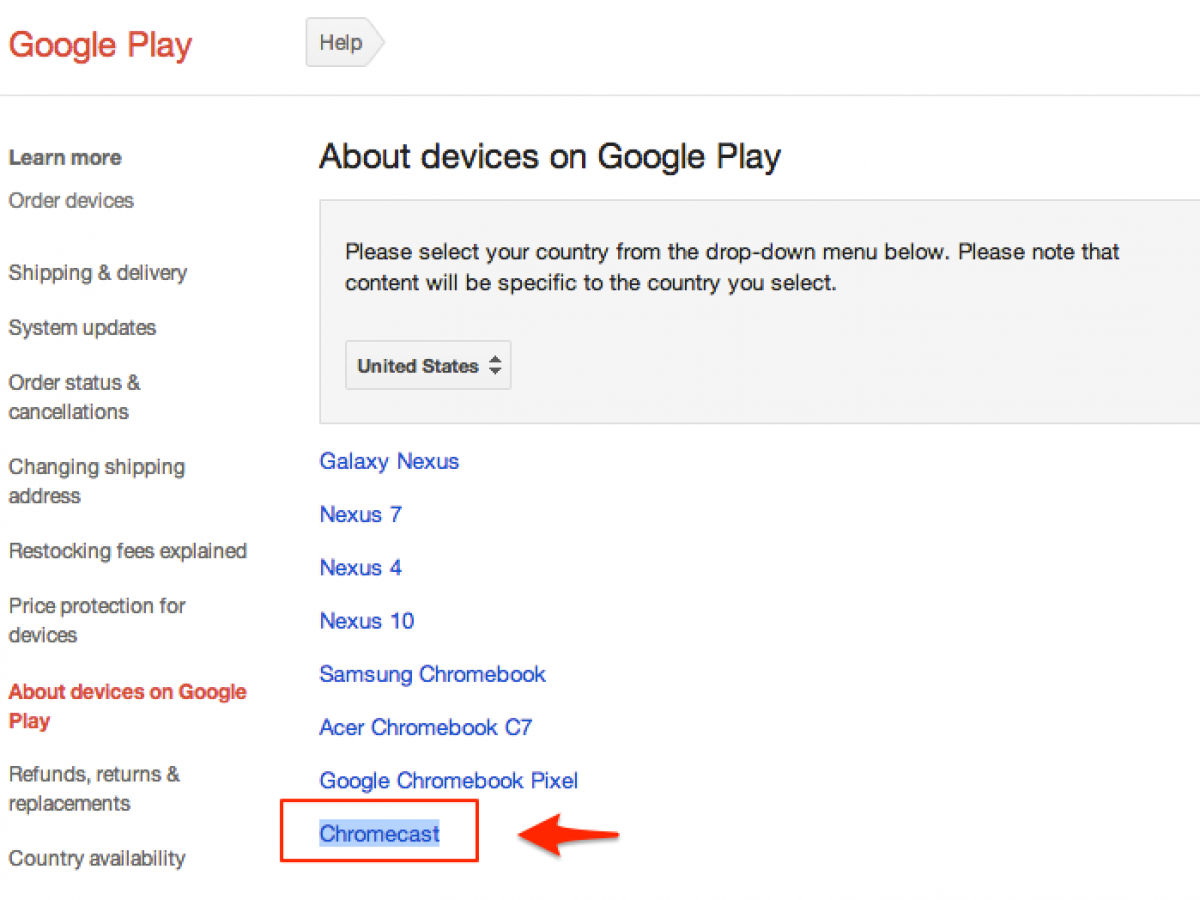Open Order devices in sidebar

click(x=71, y=200)
